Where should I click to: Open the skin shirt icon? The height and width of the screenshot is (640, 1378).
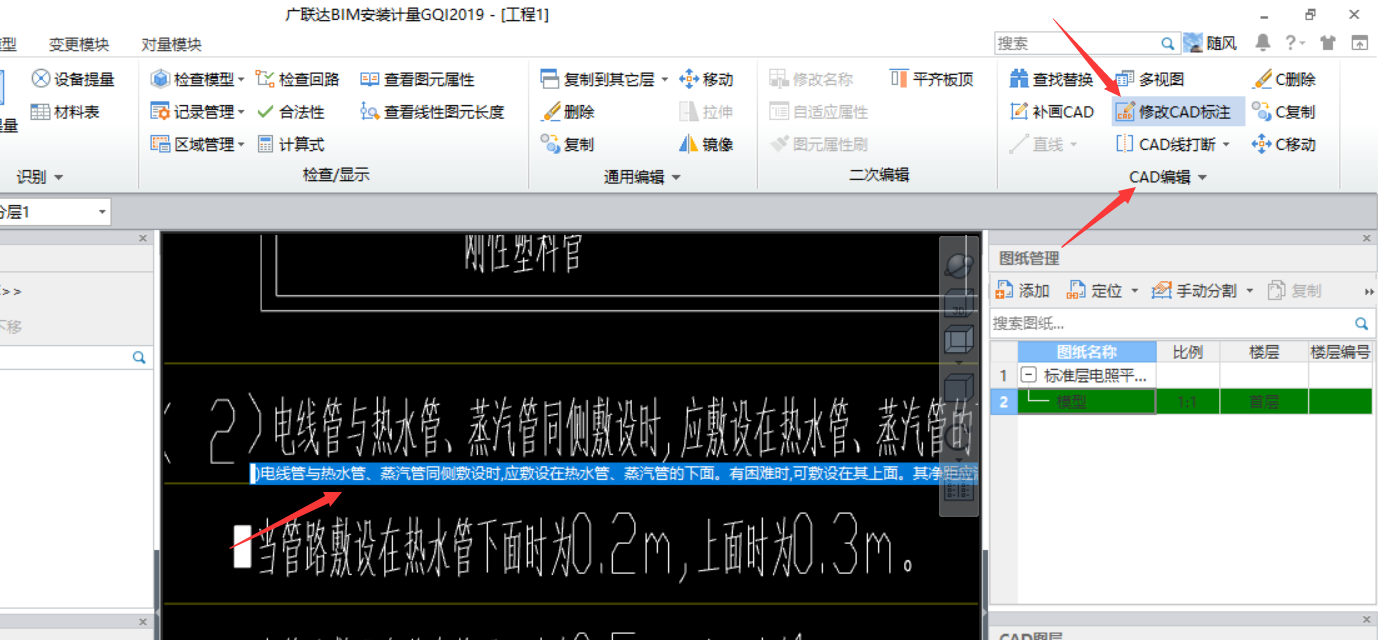tap(1327, 43)
